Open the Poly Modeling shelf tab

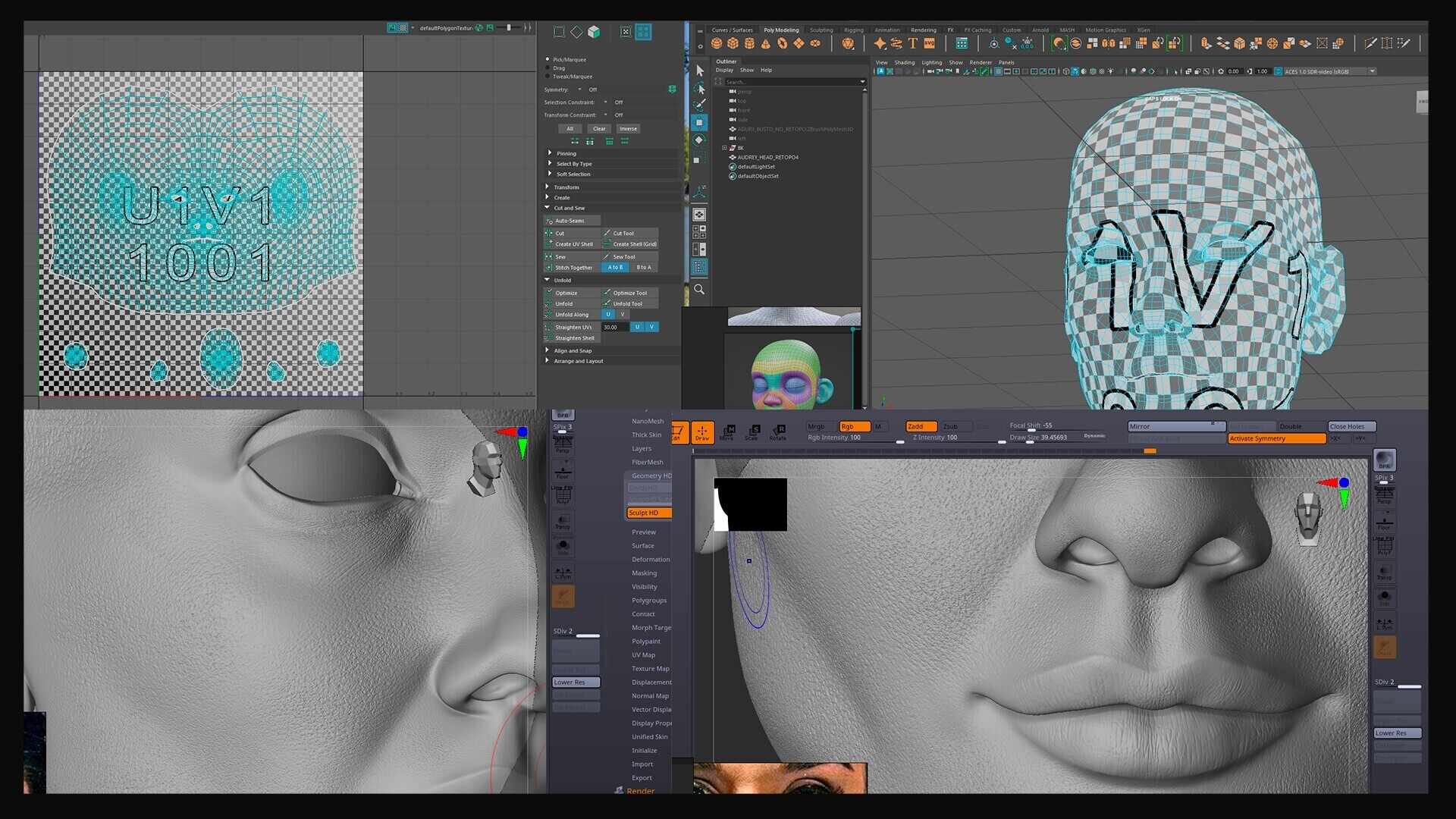click(x=780, y=30)
